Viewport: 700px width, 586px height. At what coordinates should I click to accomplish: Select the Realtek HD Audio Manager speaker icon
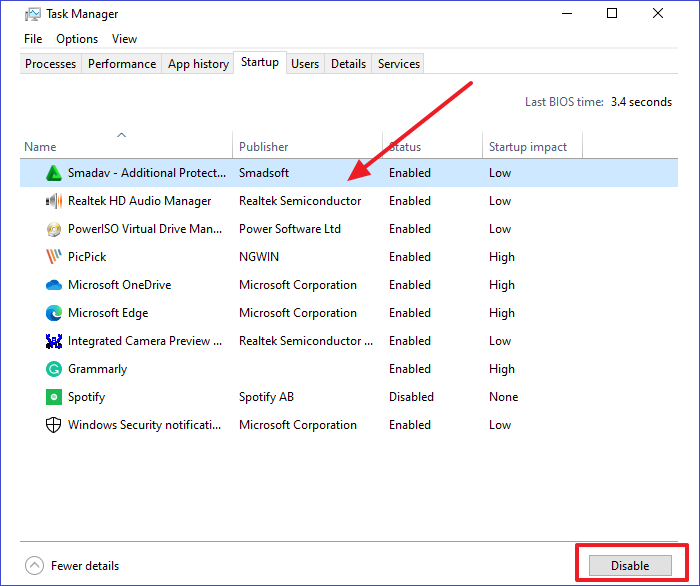(54, 201)
